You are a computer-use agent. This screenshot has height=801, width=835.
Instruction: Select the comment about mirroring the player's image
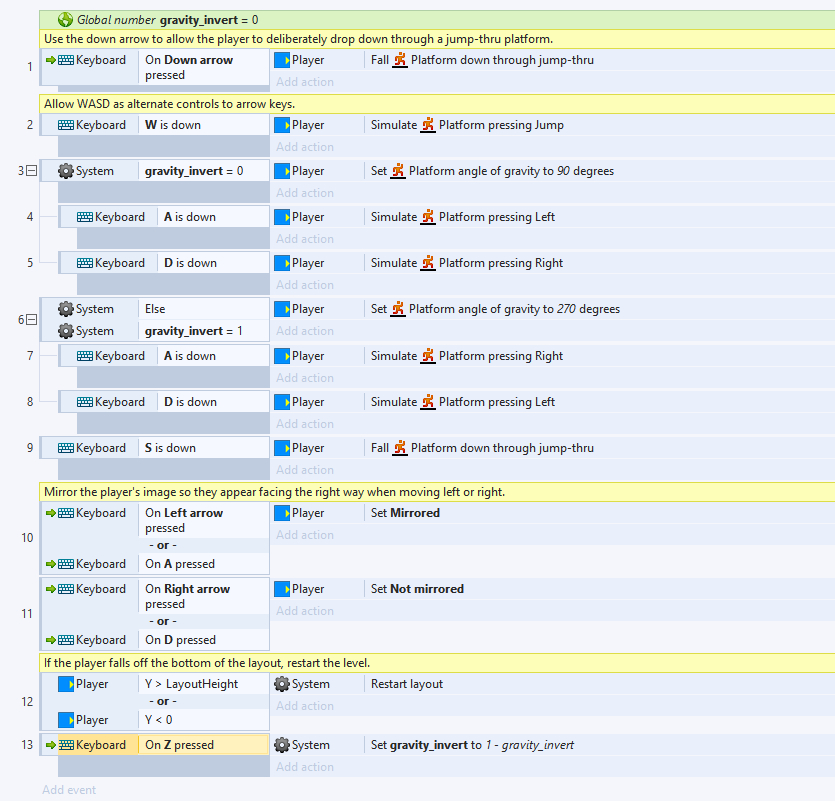437,492
